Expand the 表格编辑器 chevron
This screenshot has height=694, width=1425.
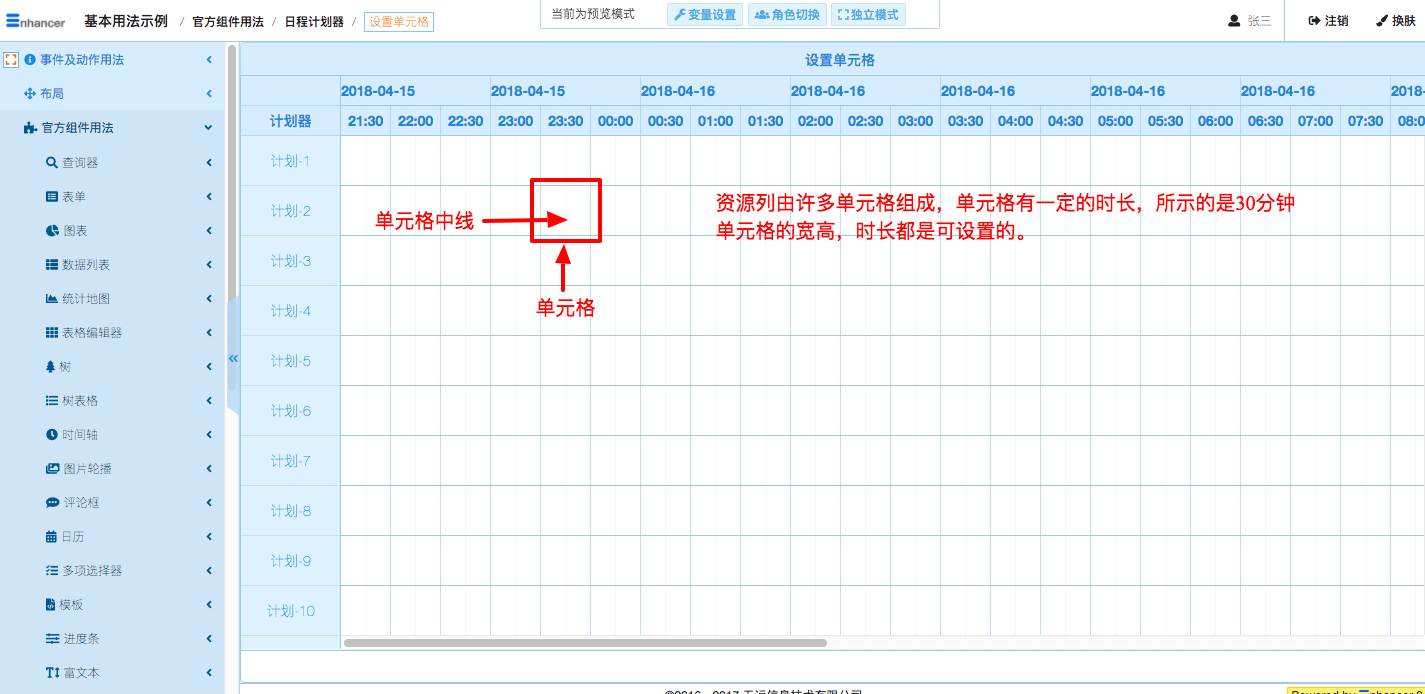209,332
